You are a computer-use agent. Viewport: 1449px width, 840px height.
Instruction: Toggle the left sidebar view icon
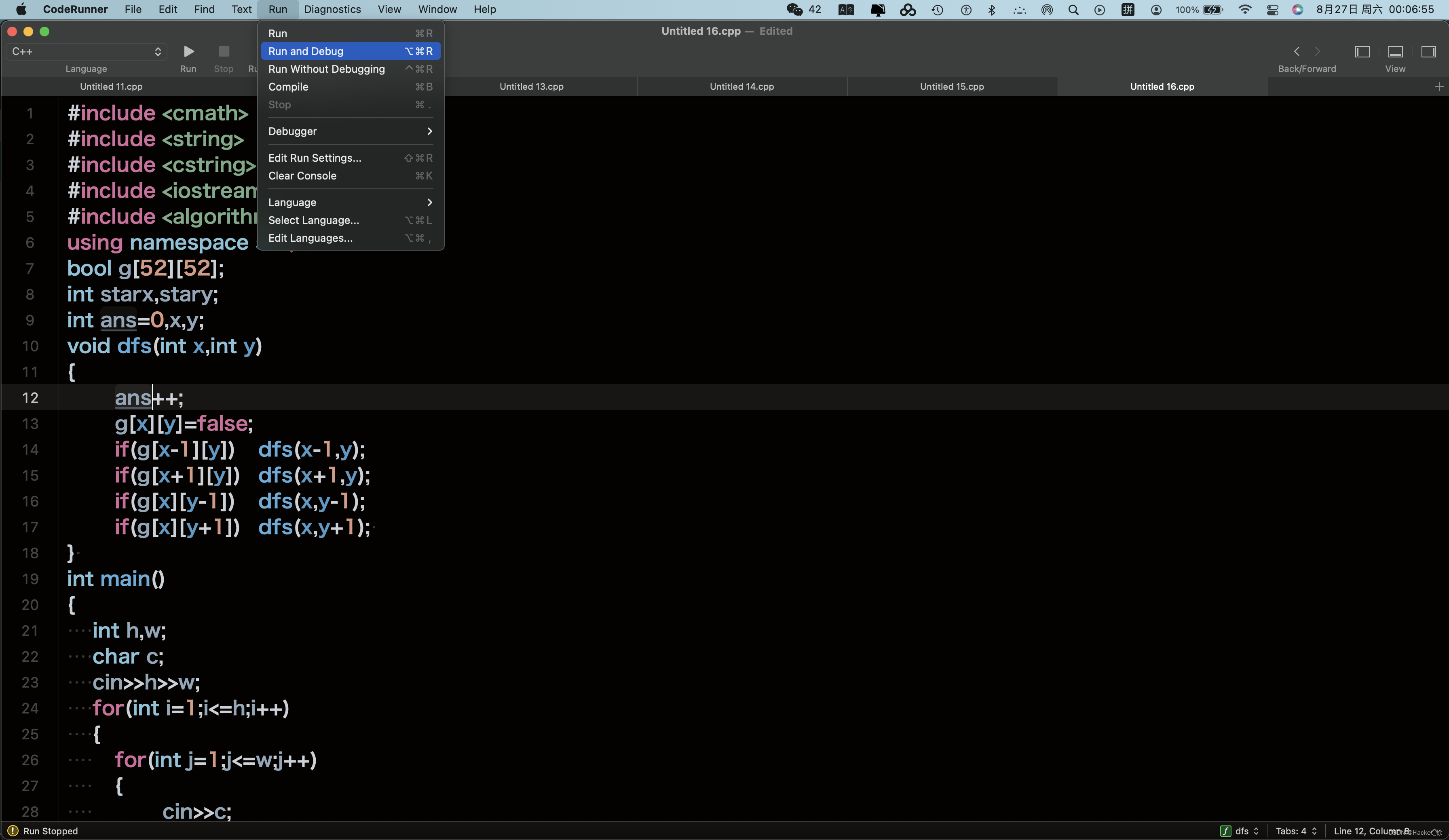[1362, 52]
